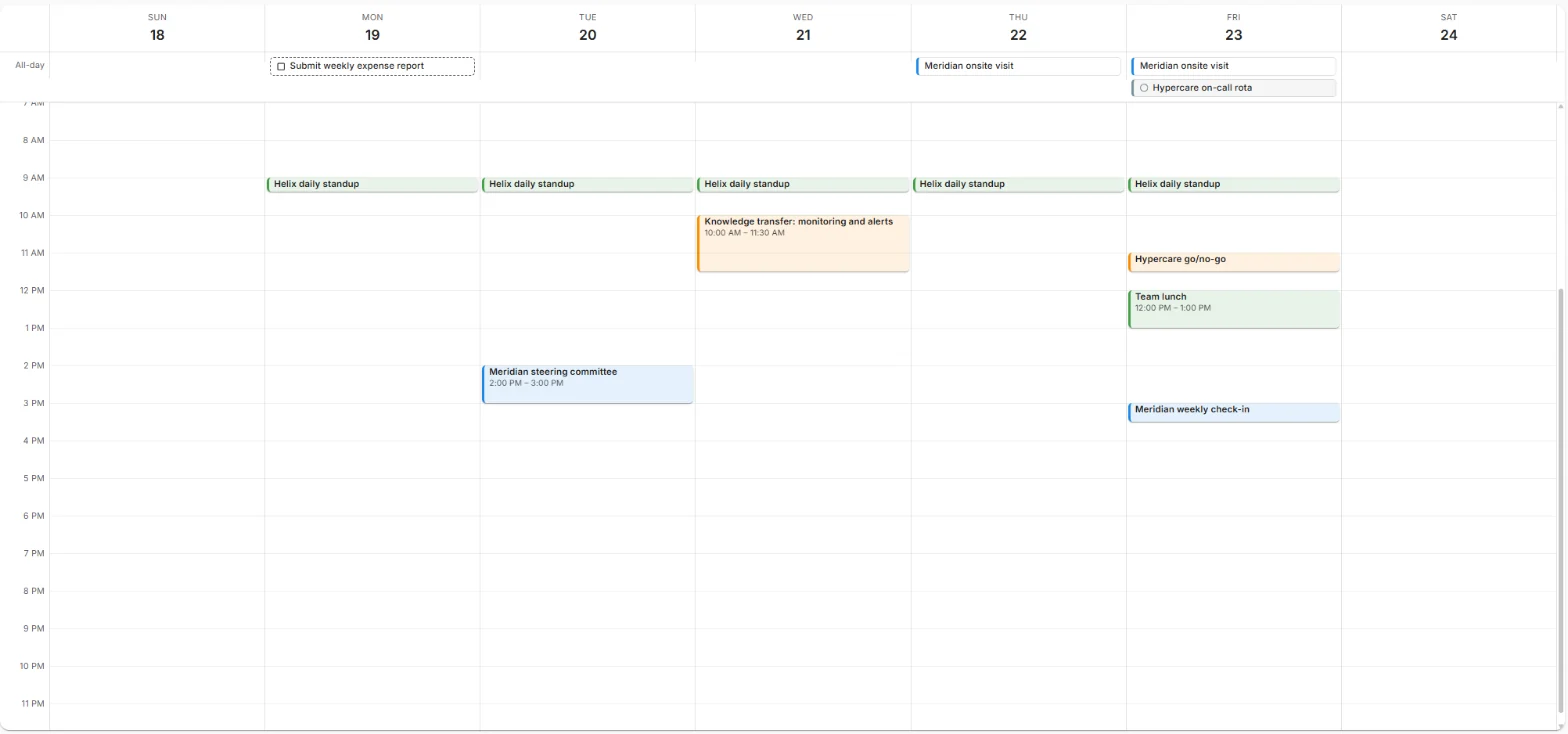Viewport: 1568px width, 734px height.
Task: Open the Meridian steering committee event
Action: [x=587, y=384]
